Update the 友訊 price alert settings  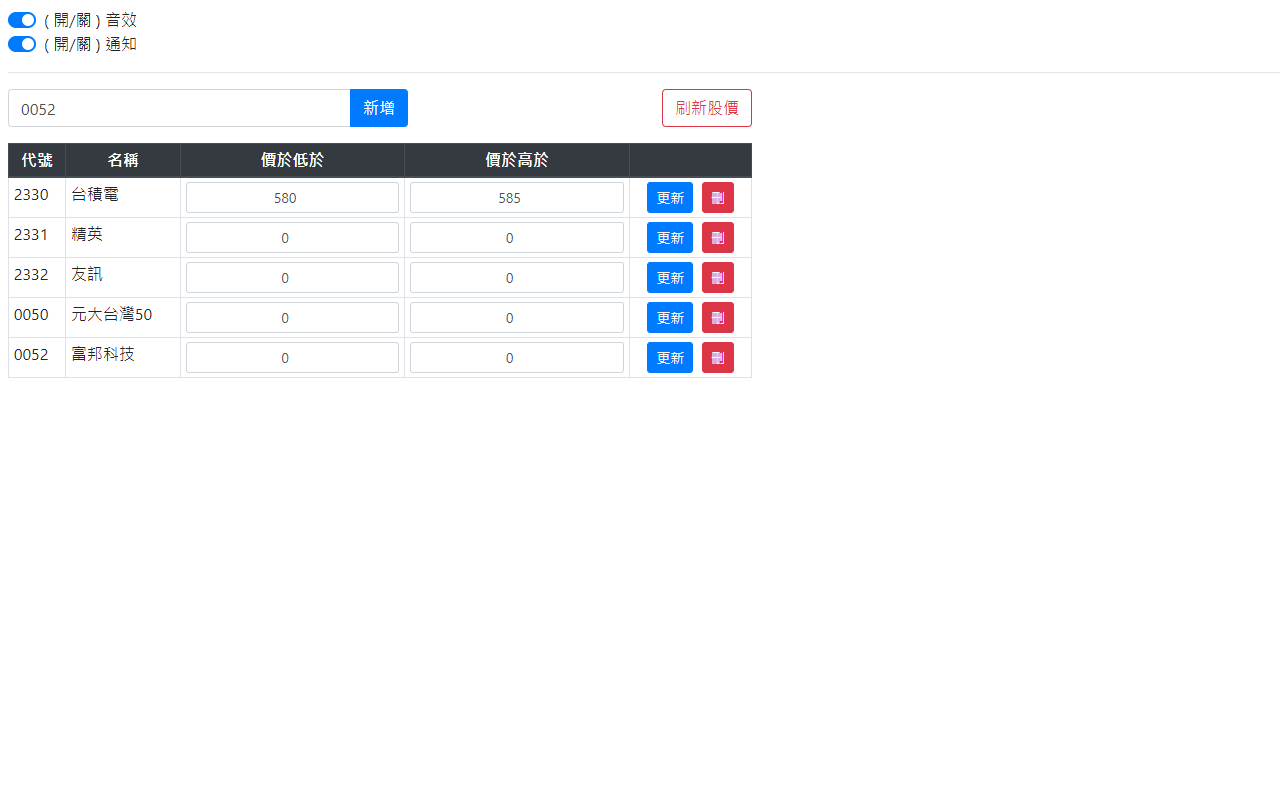click(x=669, y=277)
